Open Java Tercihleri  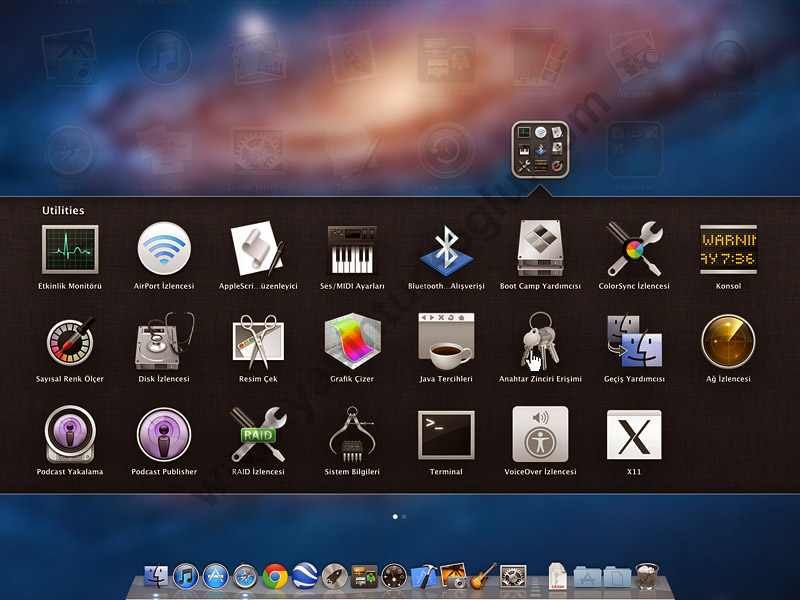tap(446, 341)
